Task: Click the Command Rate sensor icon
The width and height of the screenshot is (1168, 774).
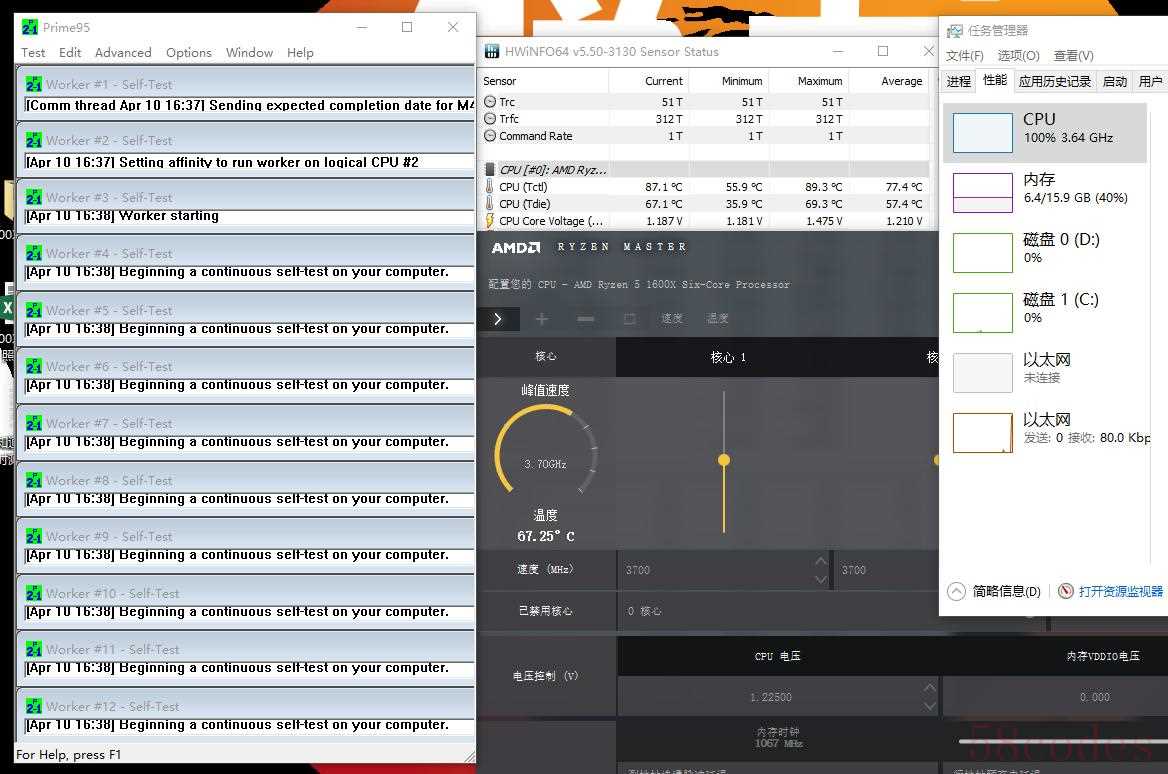Action: click(489, 136)
